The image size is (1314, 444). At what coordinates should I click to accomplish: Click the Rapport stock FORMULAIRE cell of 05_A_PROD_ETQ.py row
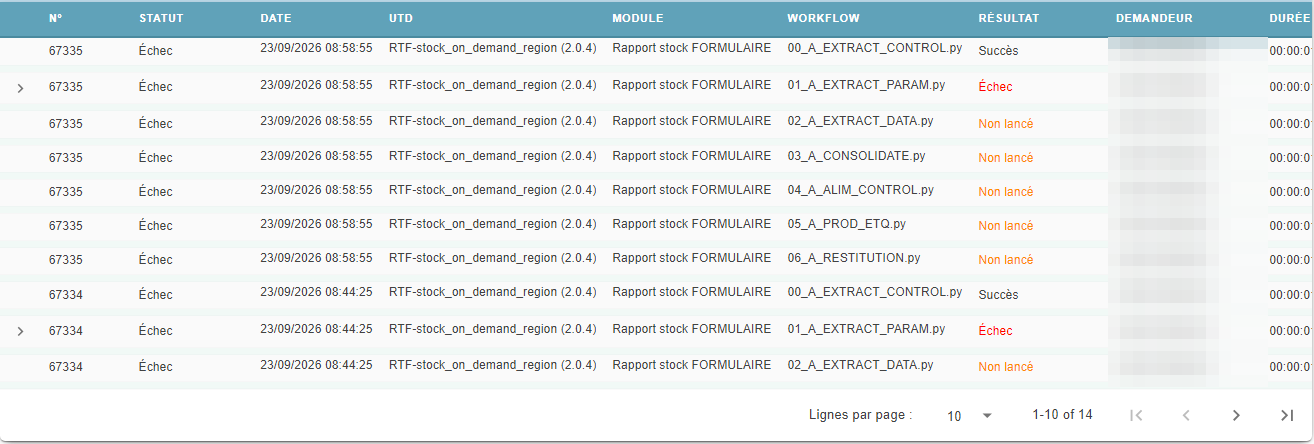691,223
